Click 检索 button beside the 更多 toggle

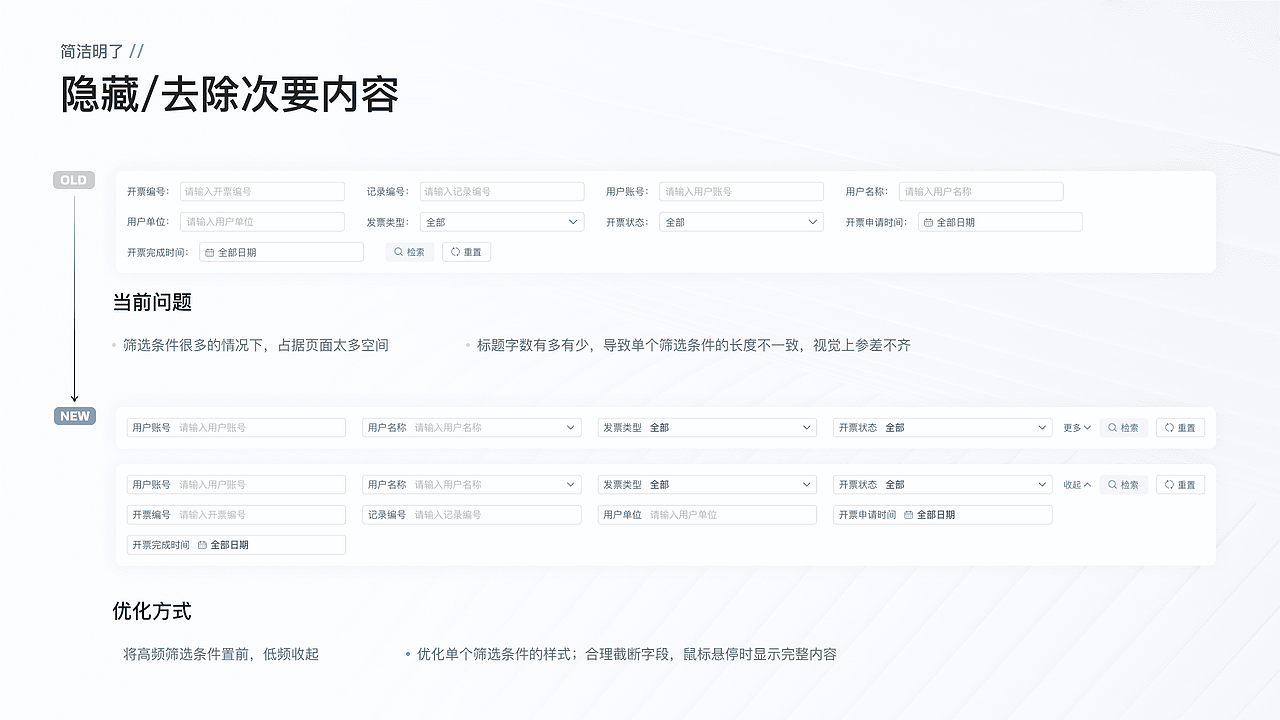(x=1123, y=427)
